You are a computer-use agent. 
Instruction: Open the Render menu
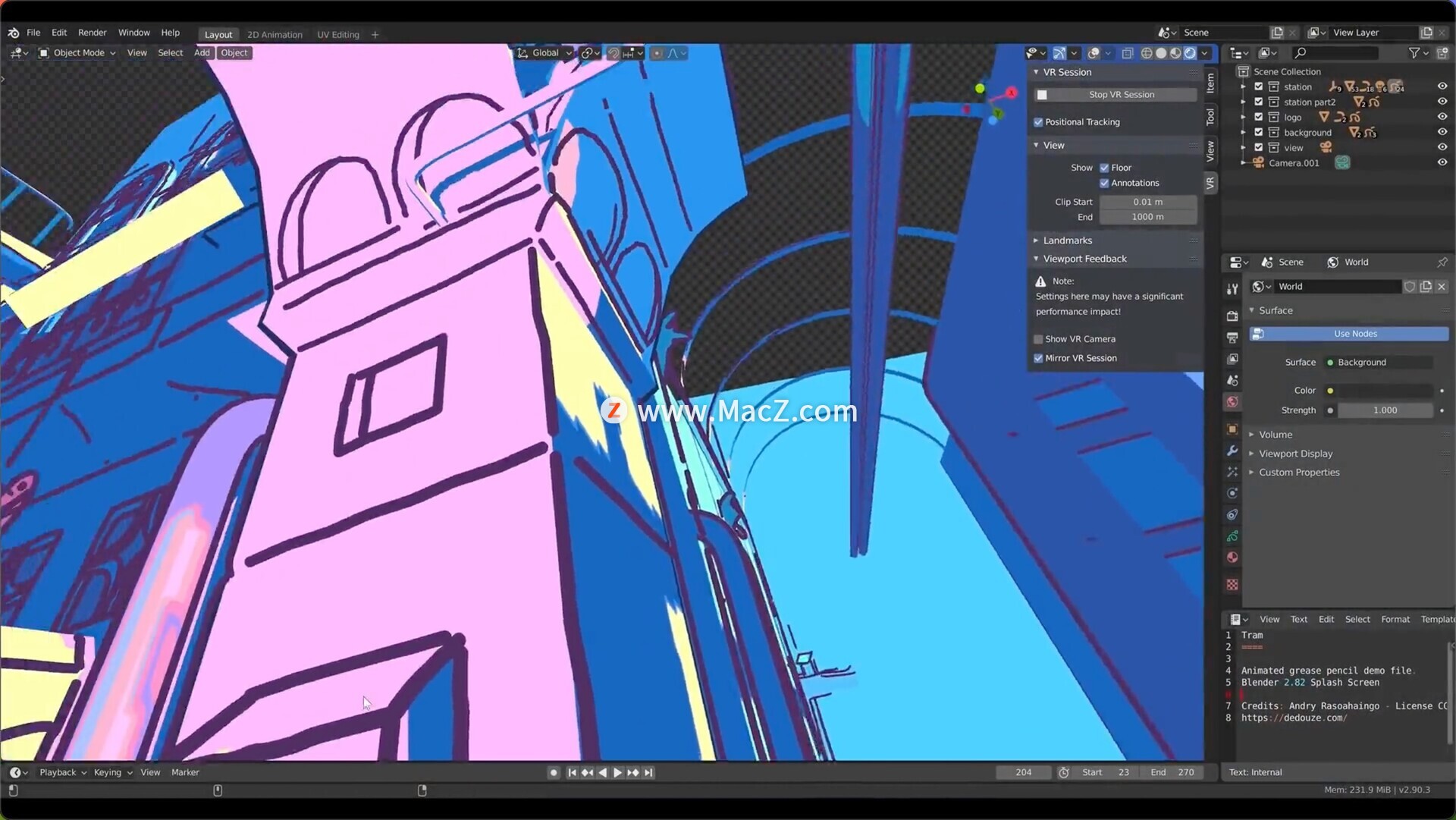[x=93, y=33]
